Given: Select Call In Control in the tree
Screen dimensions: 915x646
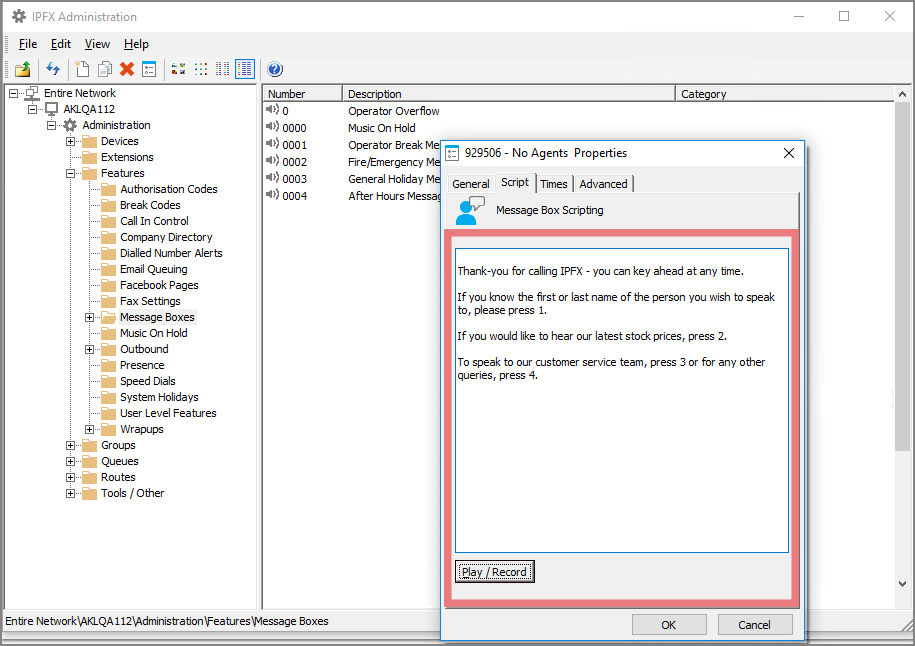Looking at the screenshot, I should [154, 221].
